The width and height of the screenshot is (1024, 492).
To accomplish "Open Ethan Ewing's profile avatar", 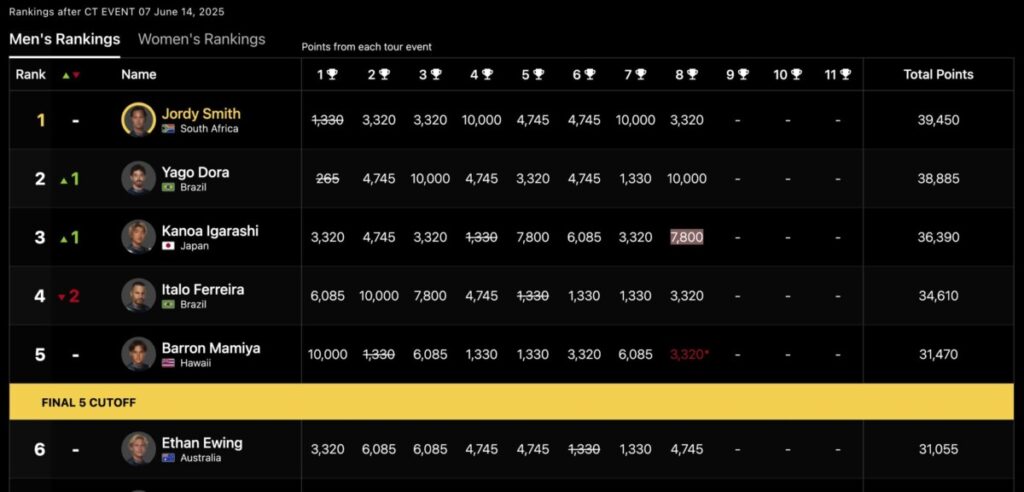I will pos(138,448).
